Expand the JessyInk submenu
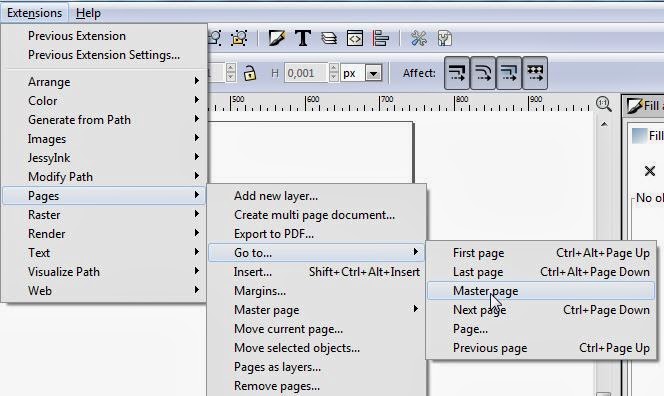Screen dimensions: 664x396 pyautogui.click(x=104, y=158)
